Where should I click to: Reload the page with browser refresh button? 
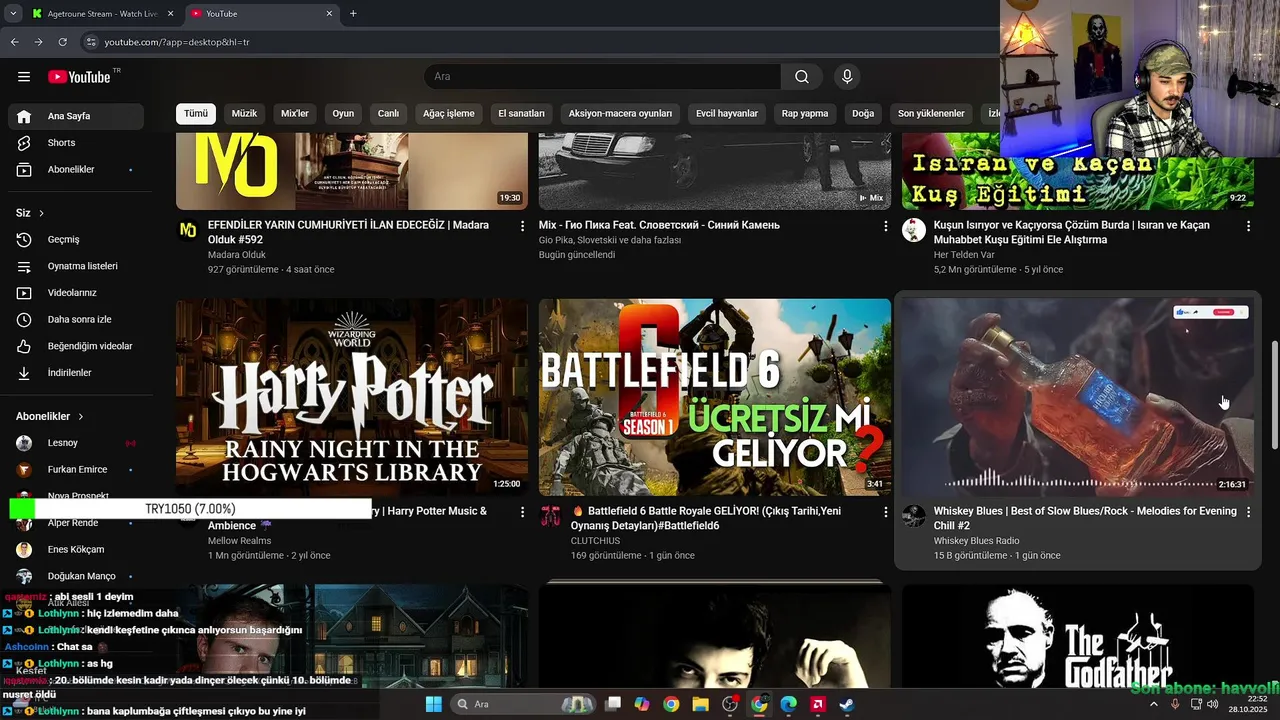(x=62, y=42)
